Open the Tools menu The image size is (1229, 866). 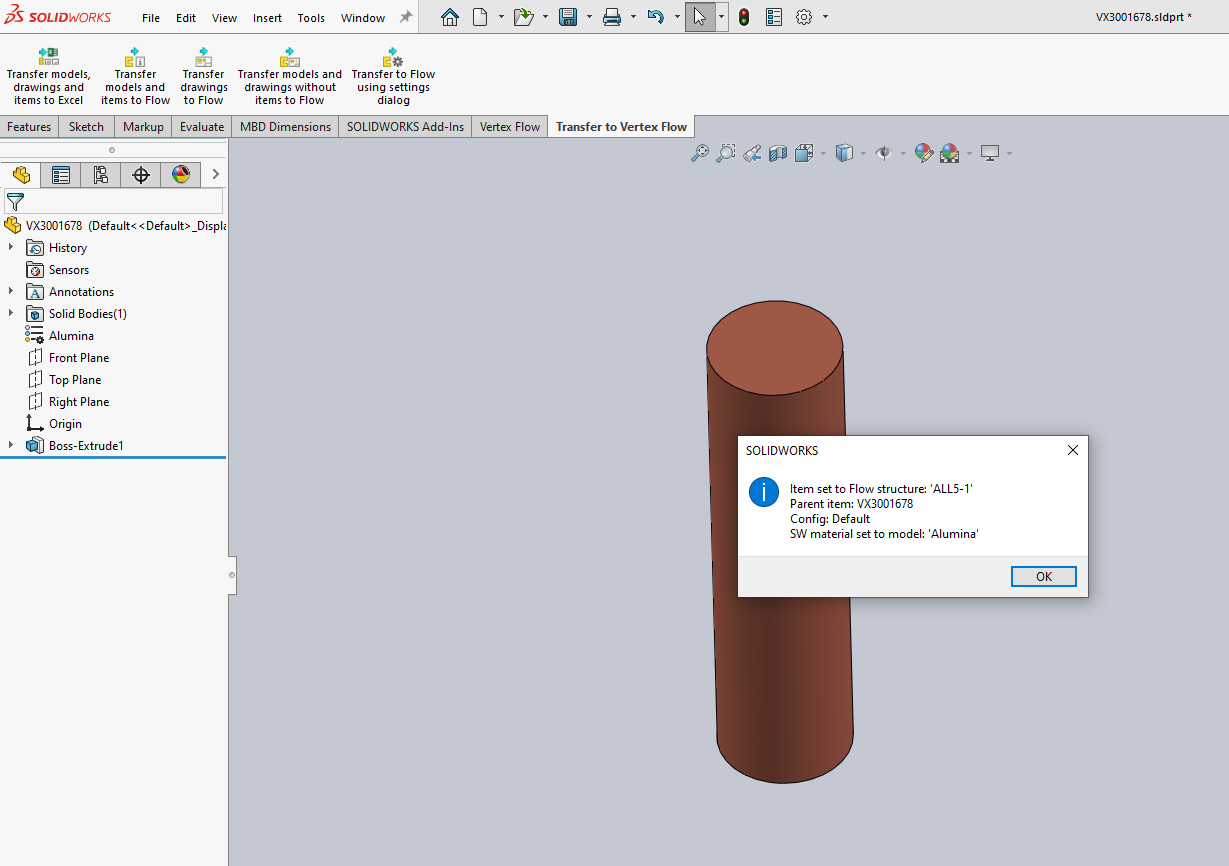311,18
